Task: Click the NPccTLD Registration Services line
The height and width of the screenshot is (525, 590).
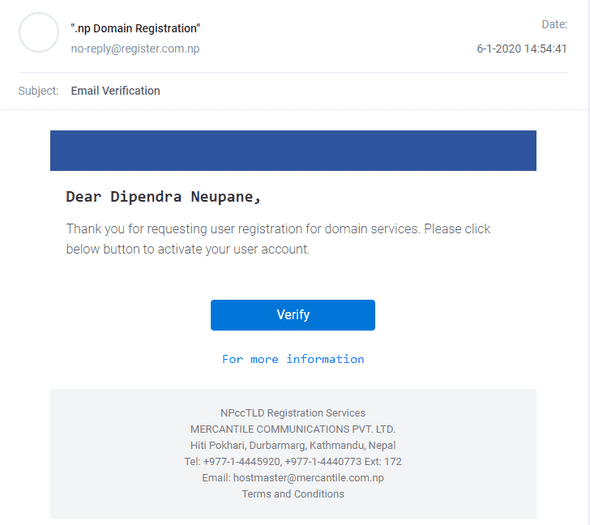Action: (293, 413)
